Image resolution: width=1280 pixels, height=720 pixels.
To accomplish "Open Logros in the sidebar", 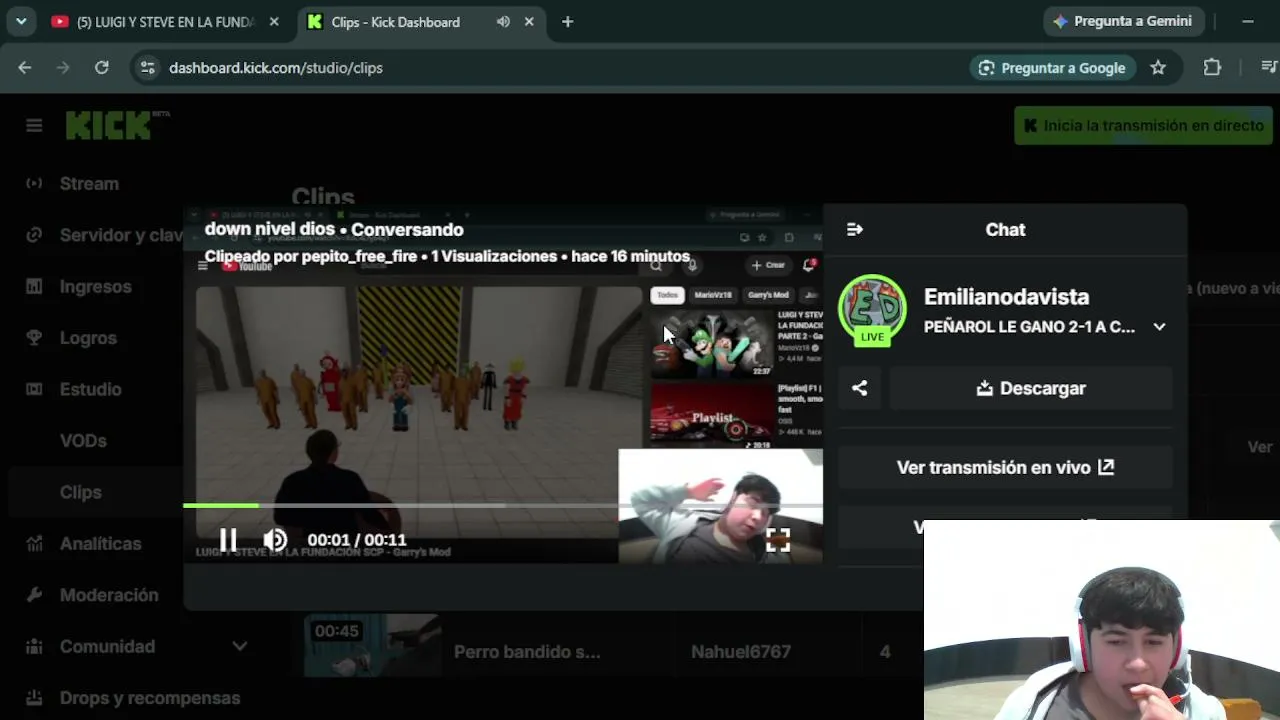I will 88,338.
